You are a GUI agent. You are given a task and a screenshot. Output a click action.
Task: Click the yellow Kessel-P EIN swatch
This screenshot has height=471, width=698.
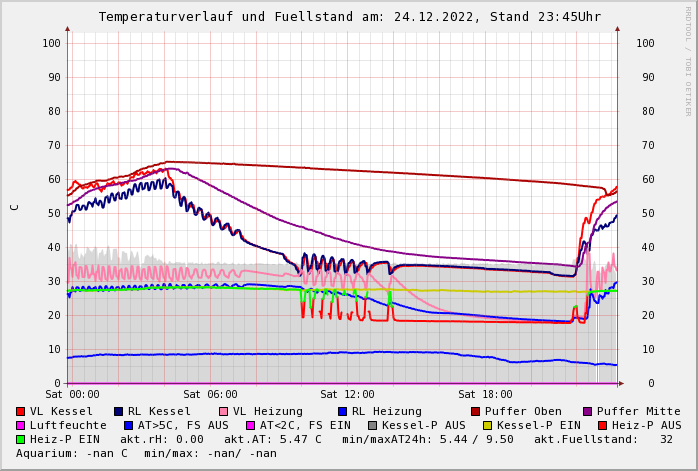point(489,425)
